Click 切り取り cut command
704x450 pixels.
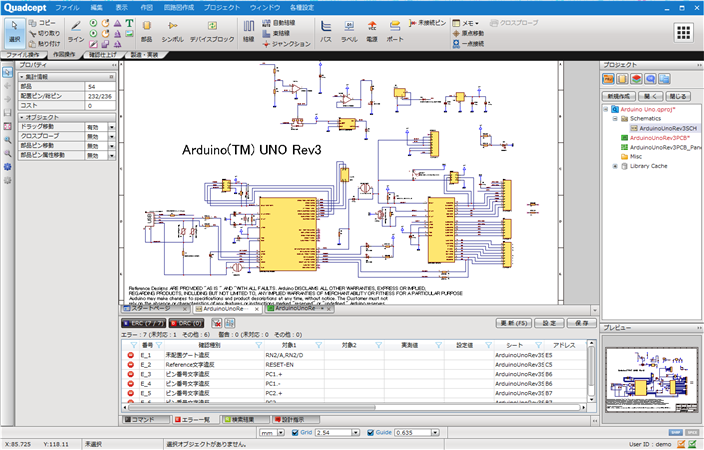[44, 33]
